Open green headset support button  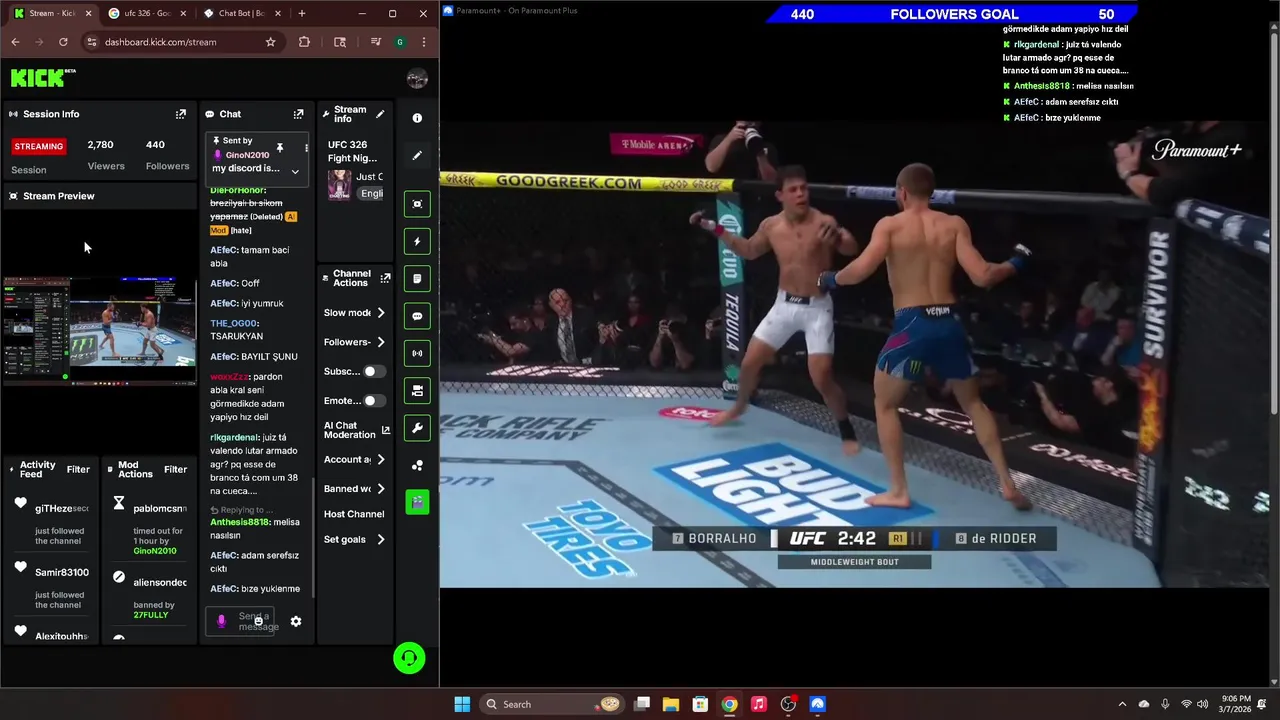(x=409, y=658)
